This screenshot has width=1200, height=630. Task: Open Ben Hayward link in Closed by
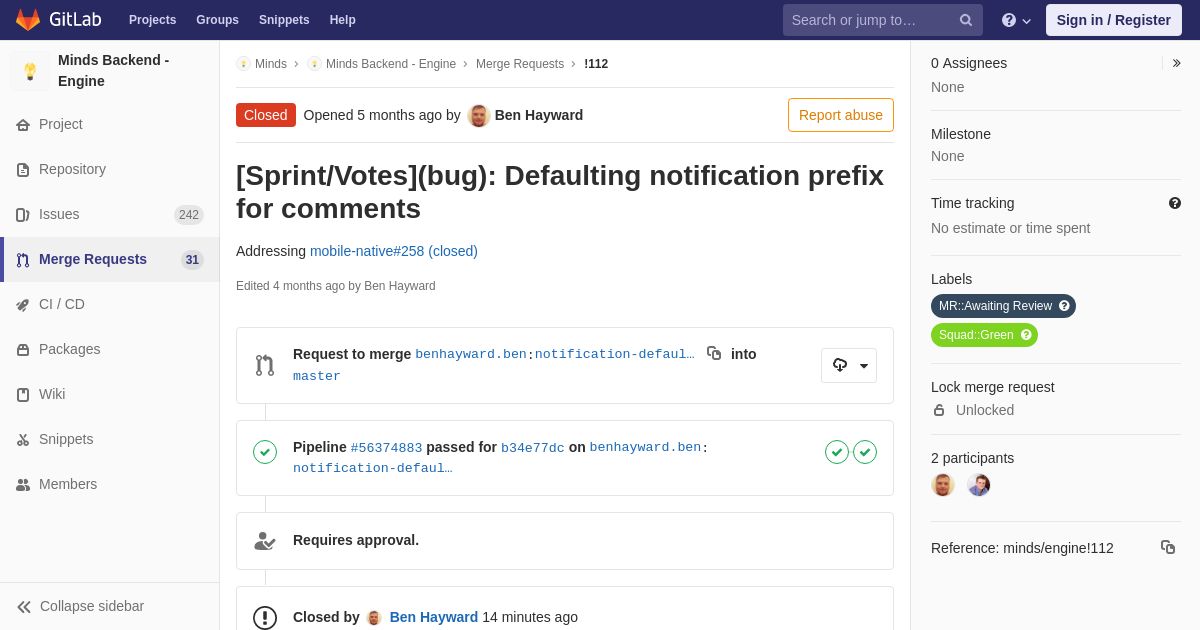click(434, 617)
